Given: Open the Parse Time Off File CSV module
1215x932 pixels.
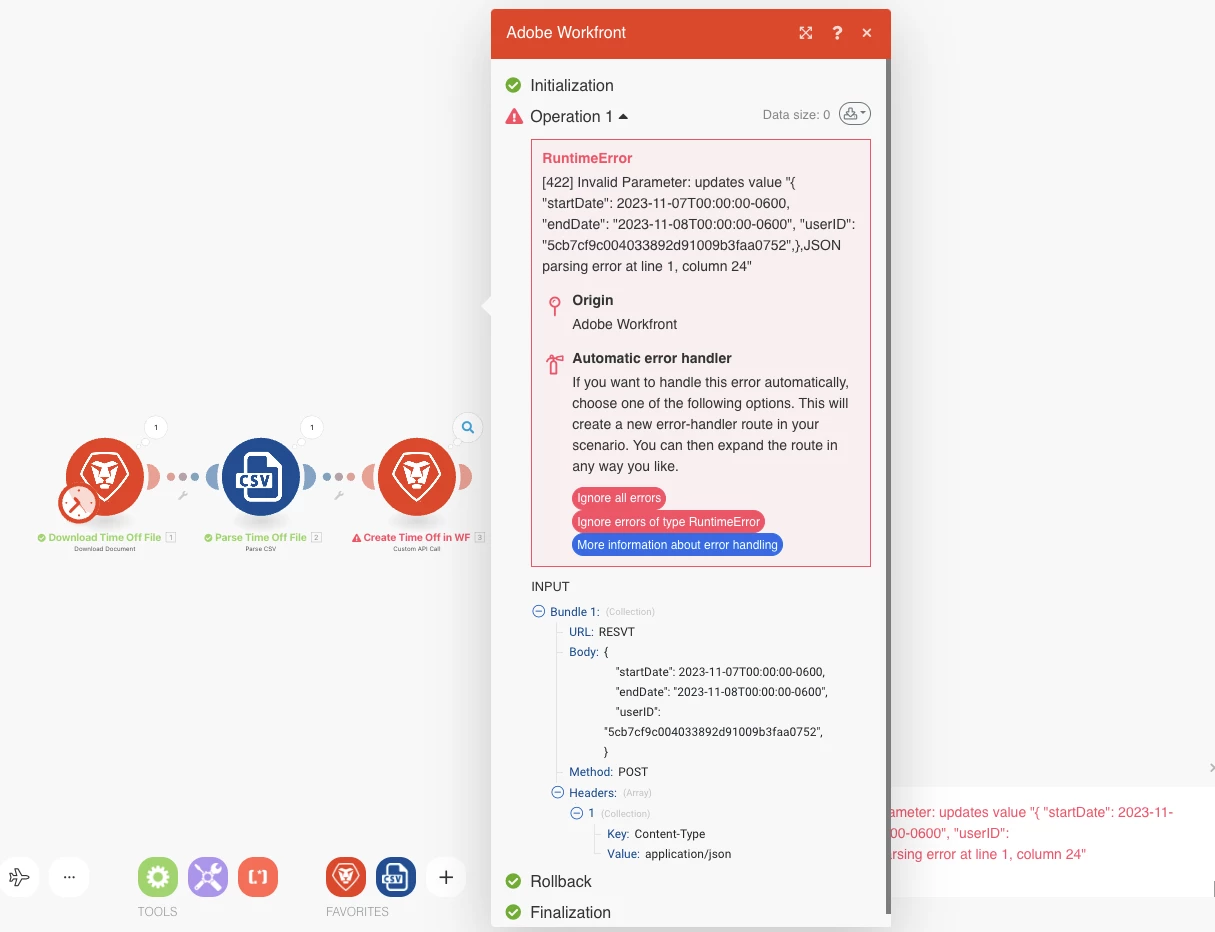Looking at the screenshot, I should pyautogui.click(x=260, y=477).
